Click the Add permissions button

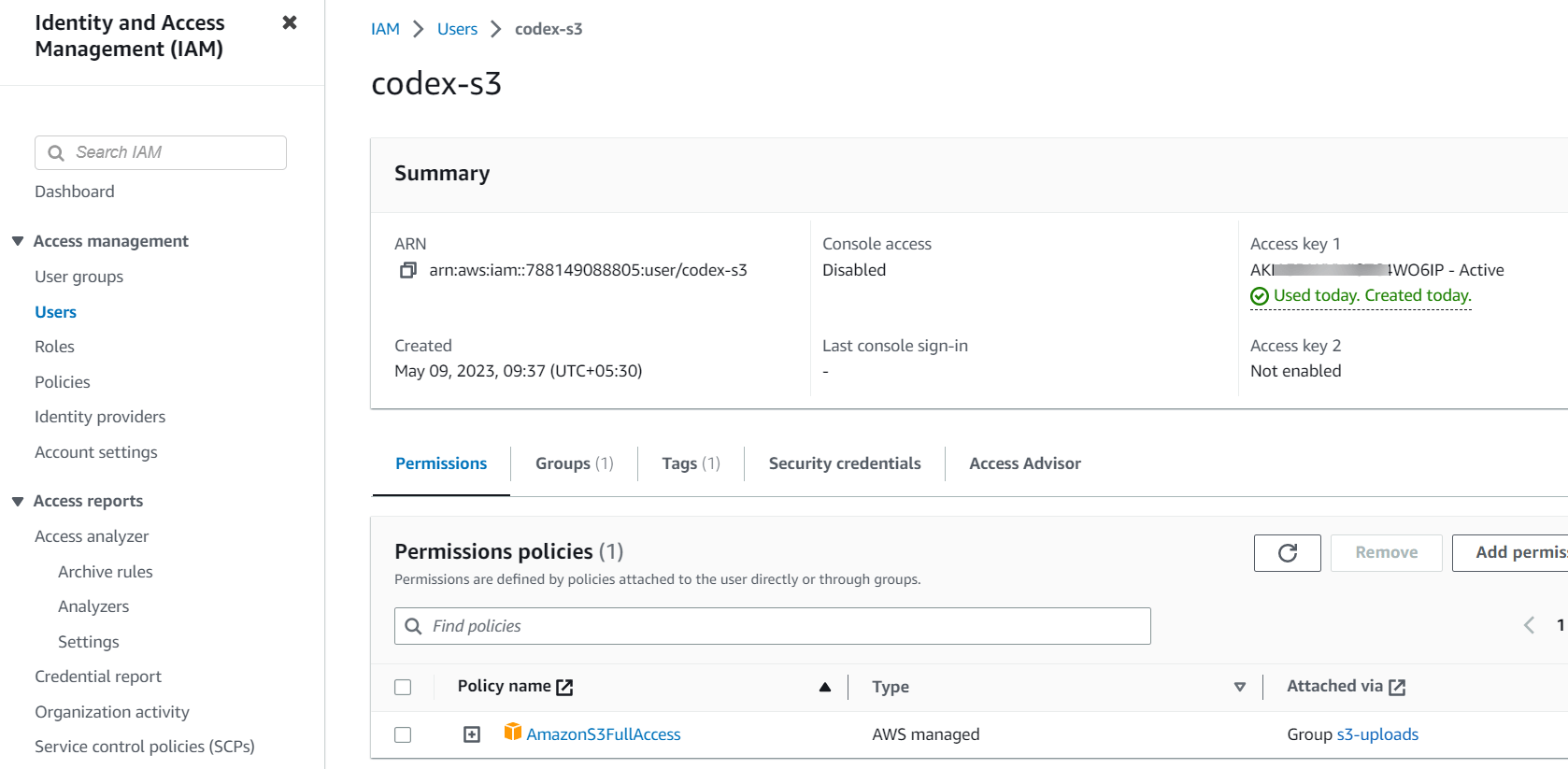tap(1510, 553)
